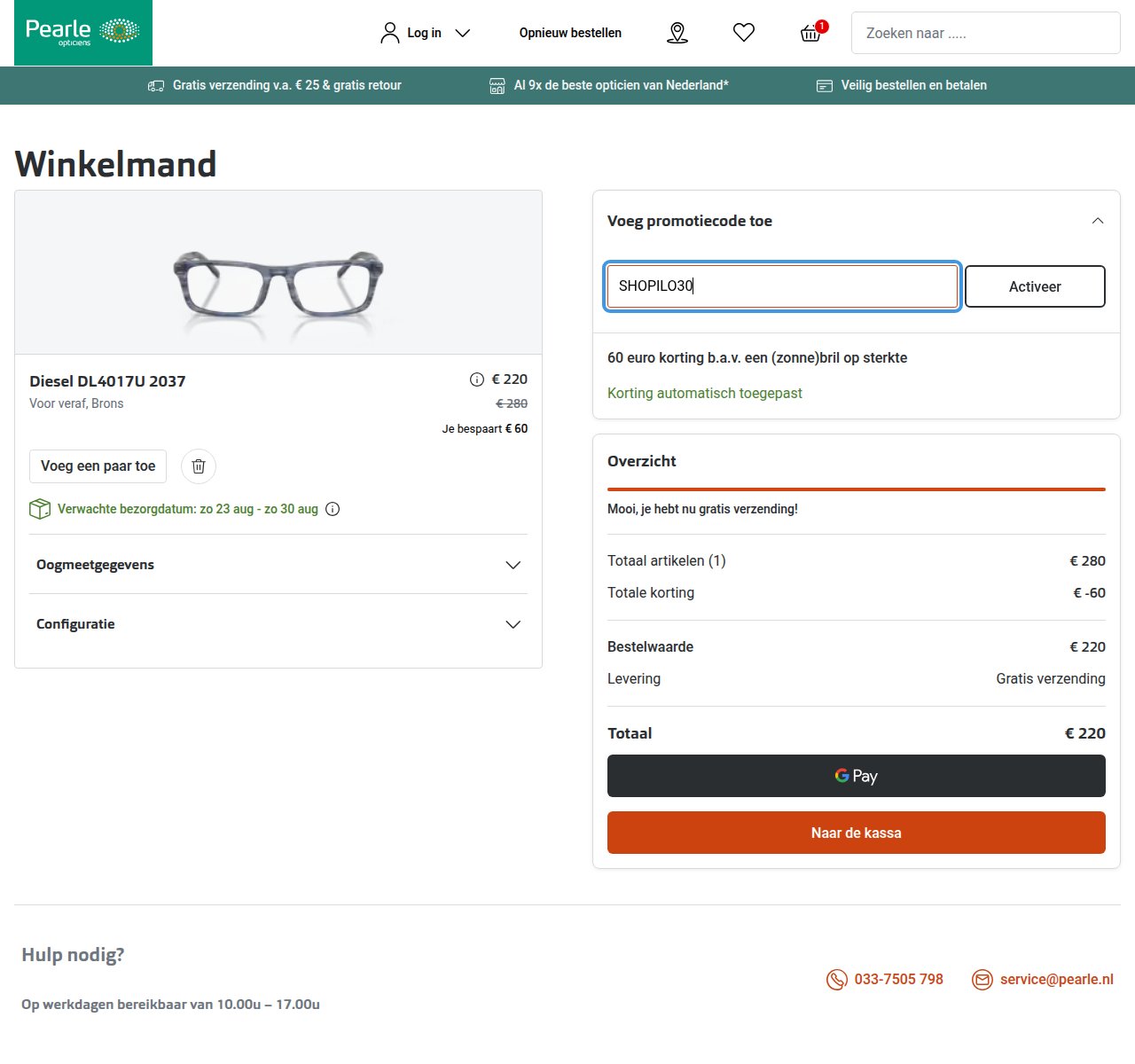Collapse the Voeg promotiecode toe panel
This screenshot has width=1135, height=1064.
(x=1098, y=221)
